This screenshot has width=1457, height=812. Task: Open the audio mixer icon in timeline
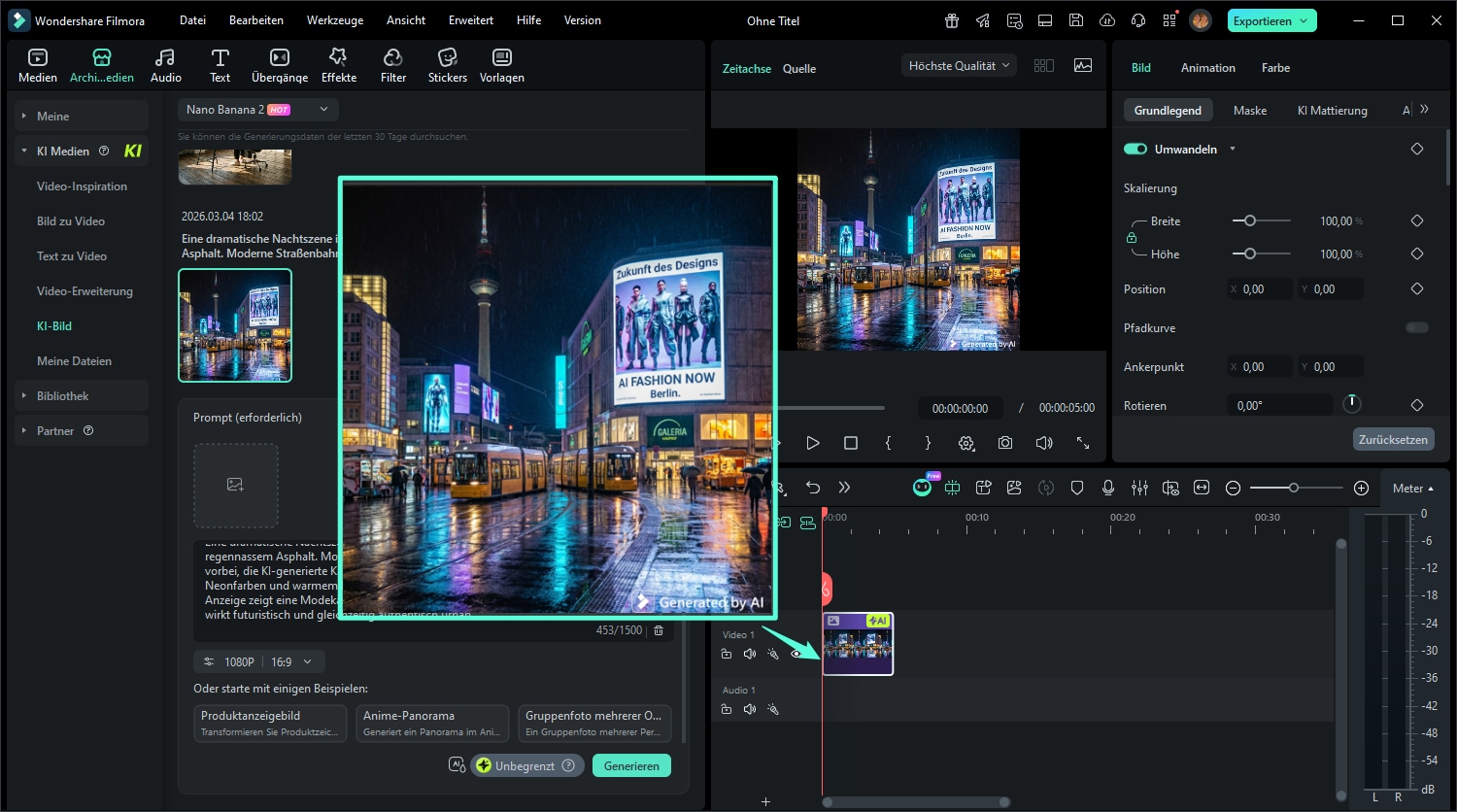(x=1139, y=488)
